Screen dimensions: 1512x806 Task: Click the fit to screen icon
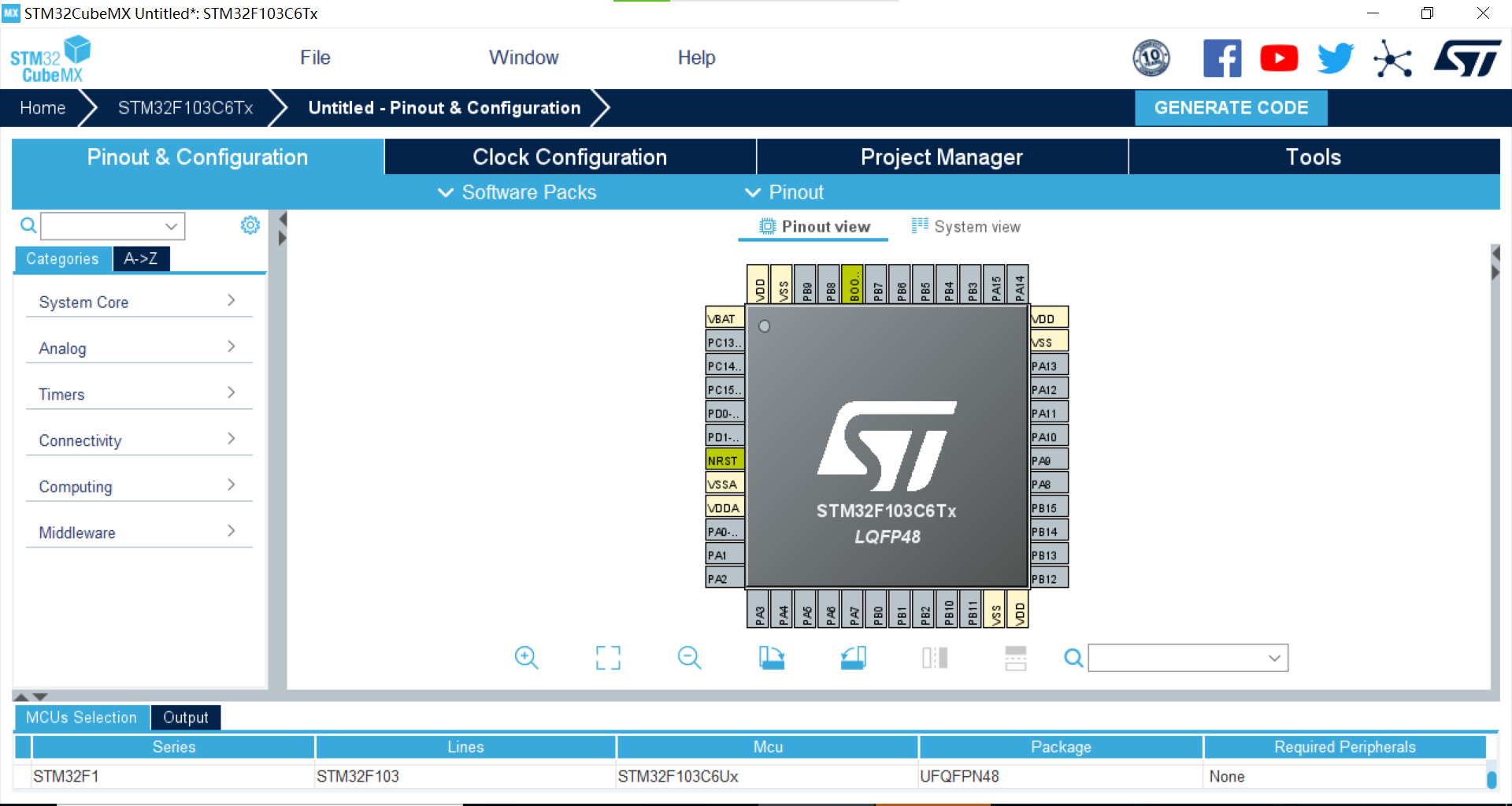pos(608,658)
